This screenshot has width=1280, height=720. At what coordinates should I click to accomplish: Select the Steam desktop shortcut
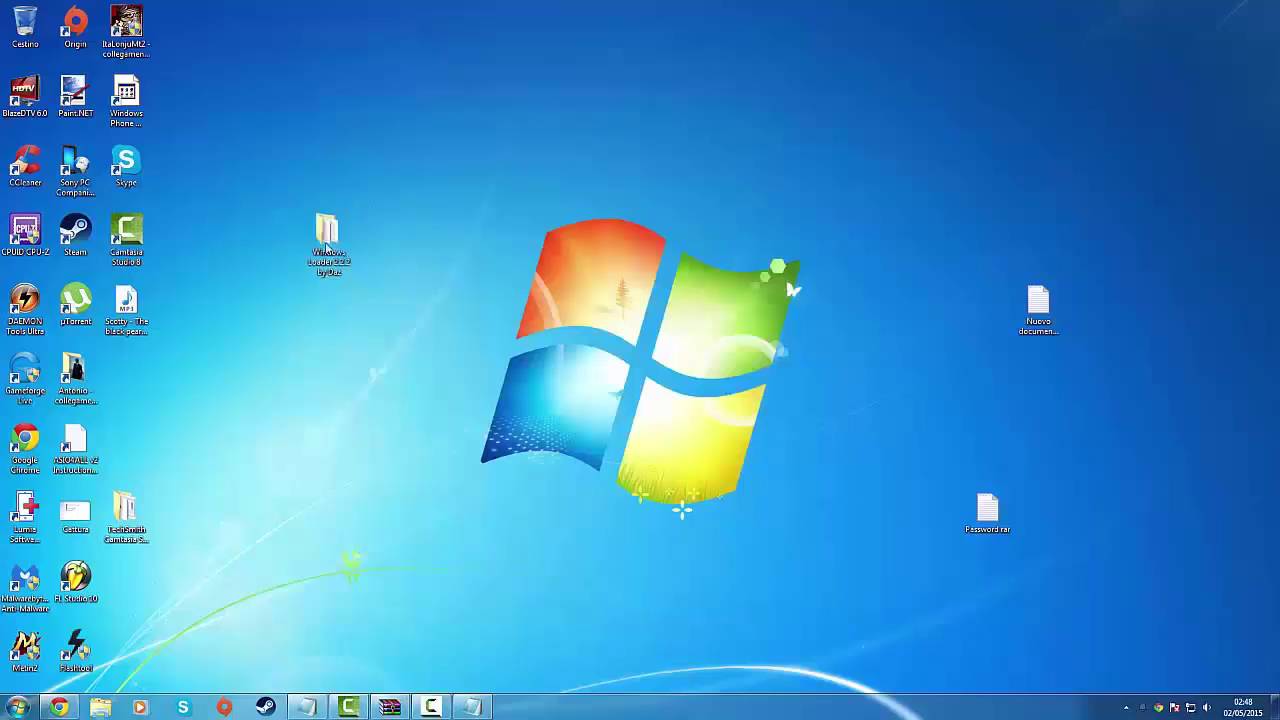[x=75, y=236]
